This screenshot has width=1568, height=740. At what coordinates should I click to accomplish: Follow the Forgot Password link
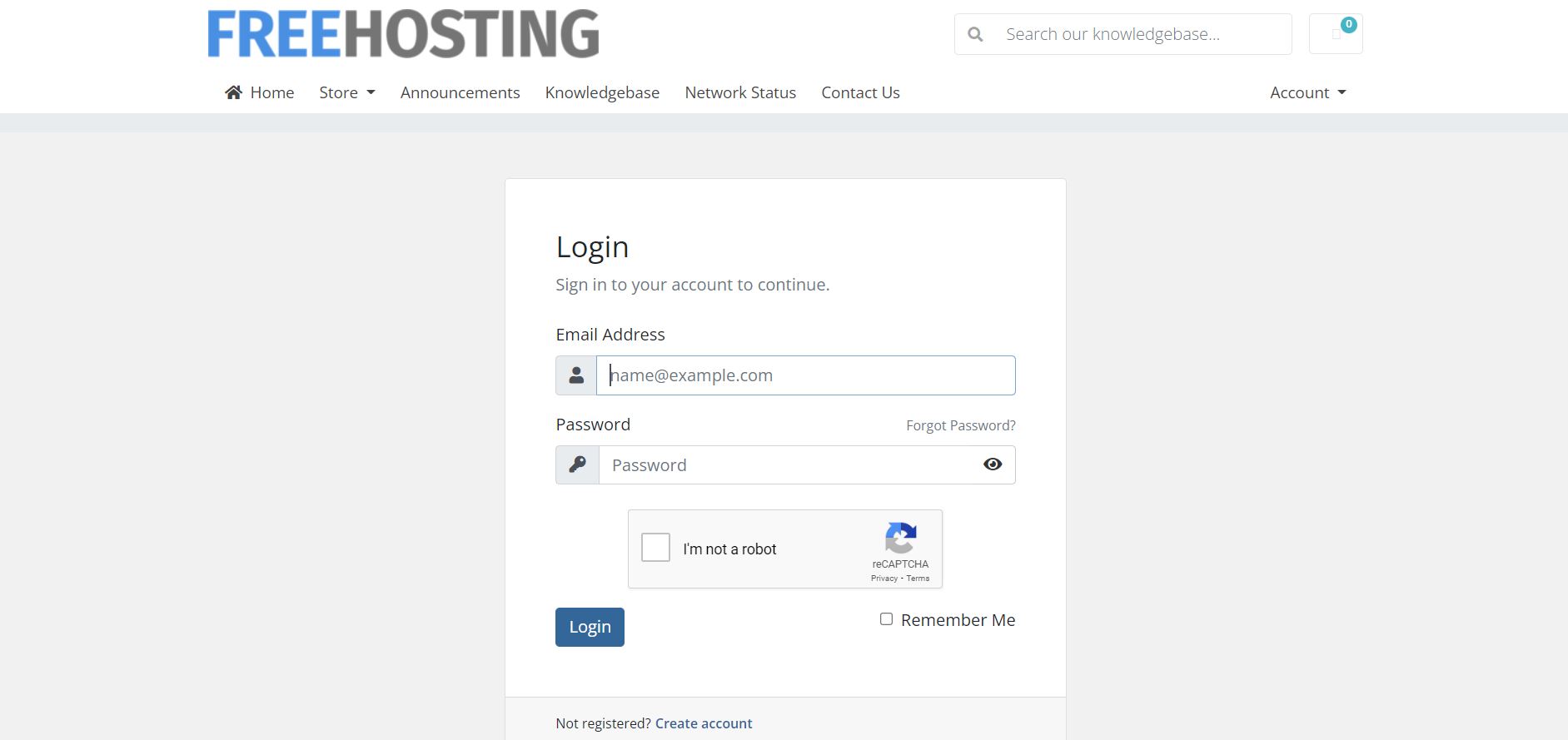click(x=961, y=425)
